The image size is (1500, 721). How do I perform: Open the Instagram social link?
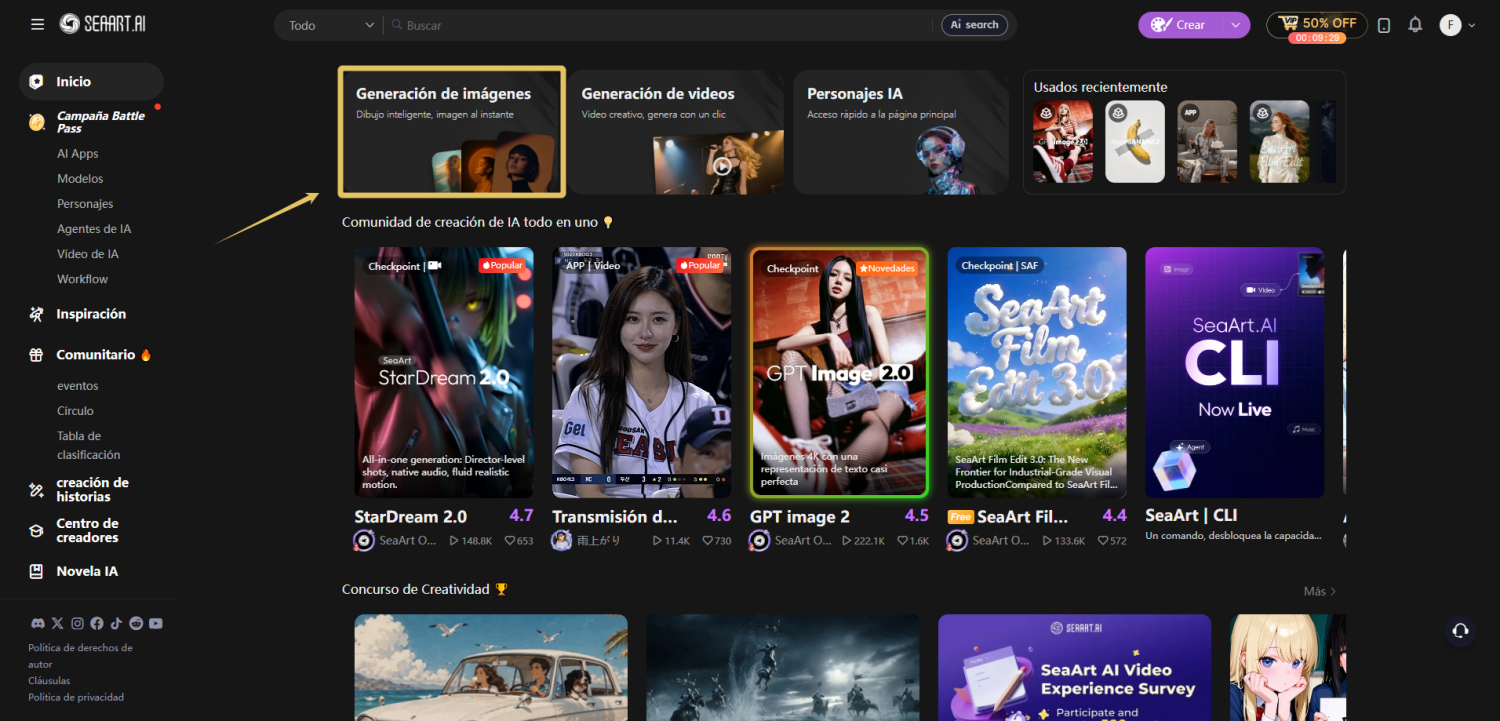[x=77, y=623]
